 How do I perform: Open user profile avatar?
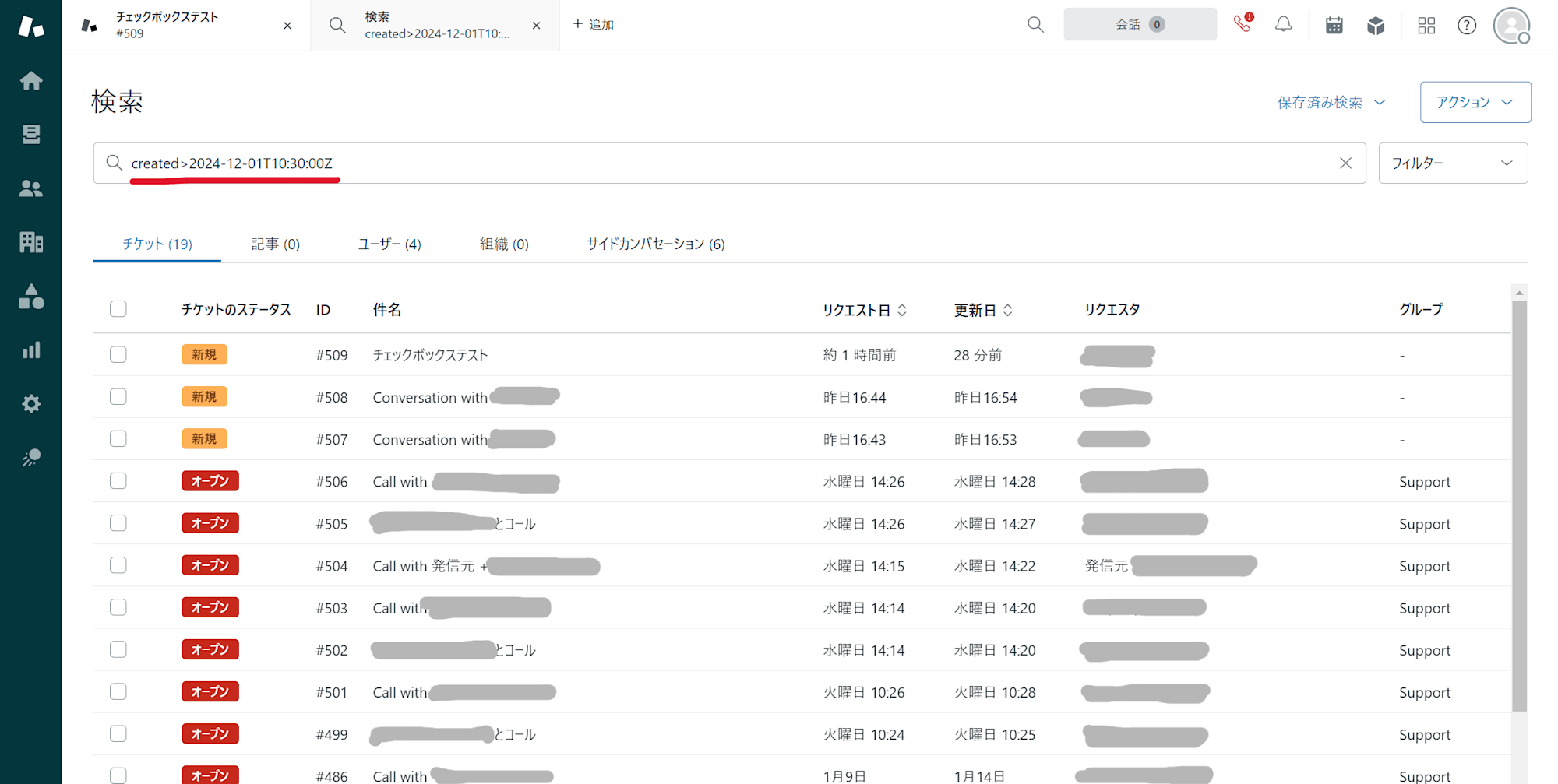pos(1512,25)
